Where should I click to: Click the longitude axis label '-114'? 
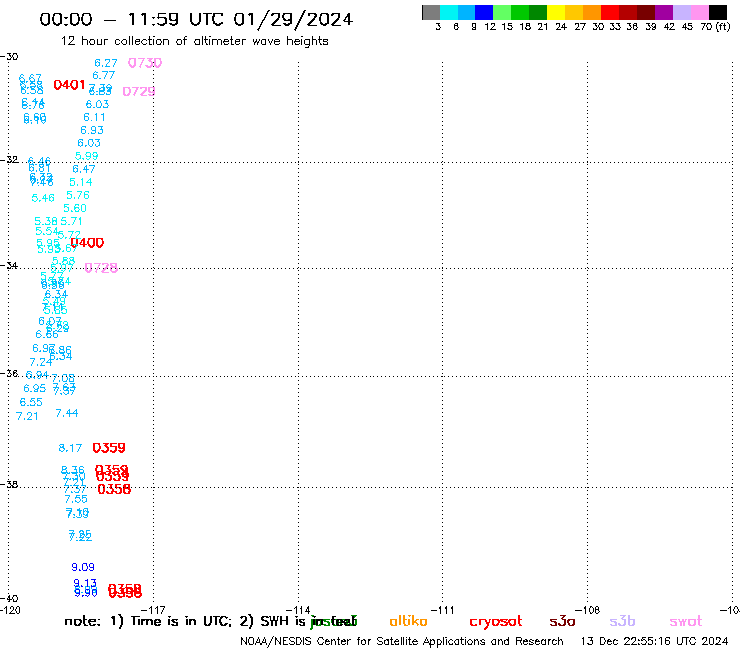click(298, 610)
